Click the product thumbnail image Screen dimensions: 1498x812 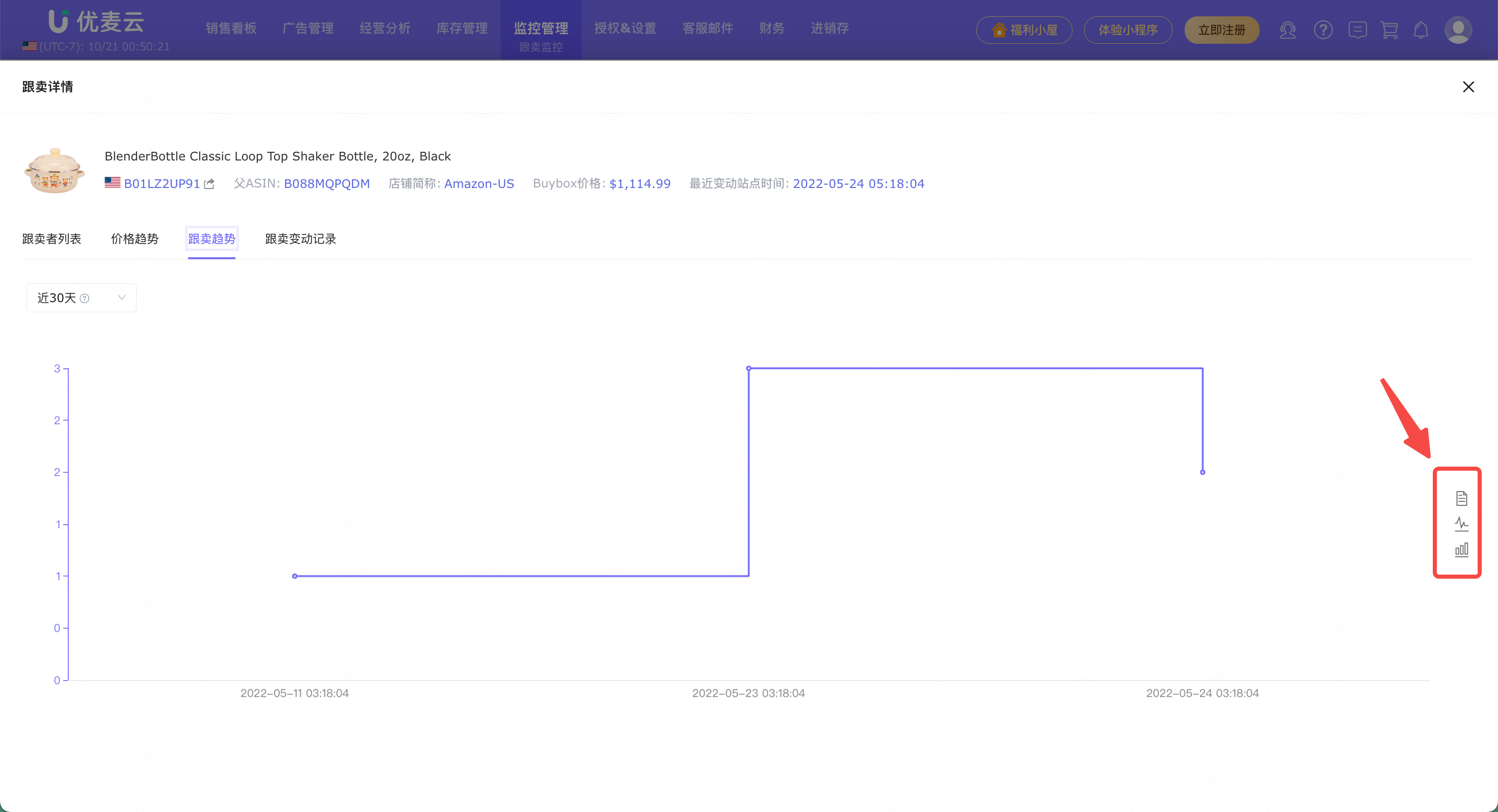pos(54,170)
